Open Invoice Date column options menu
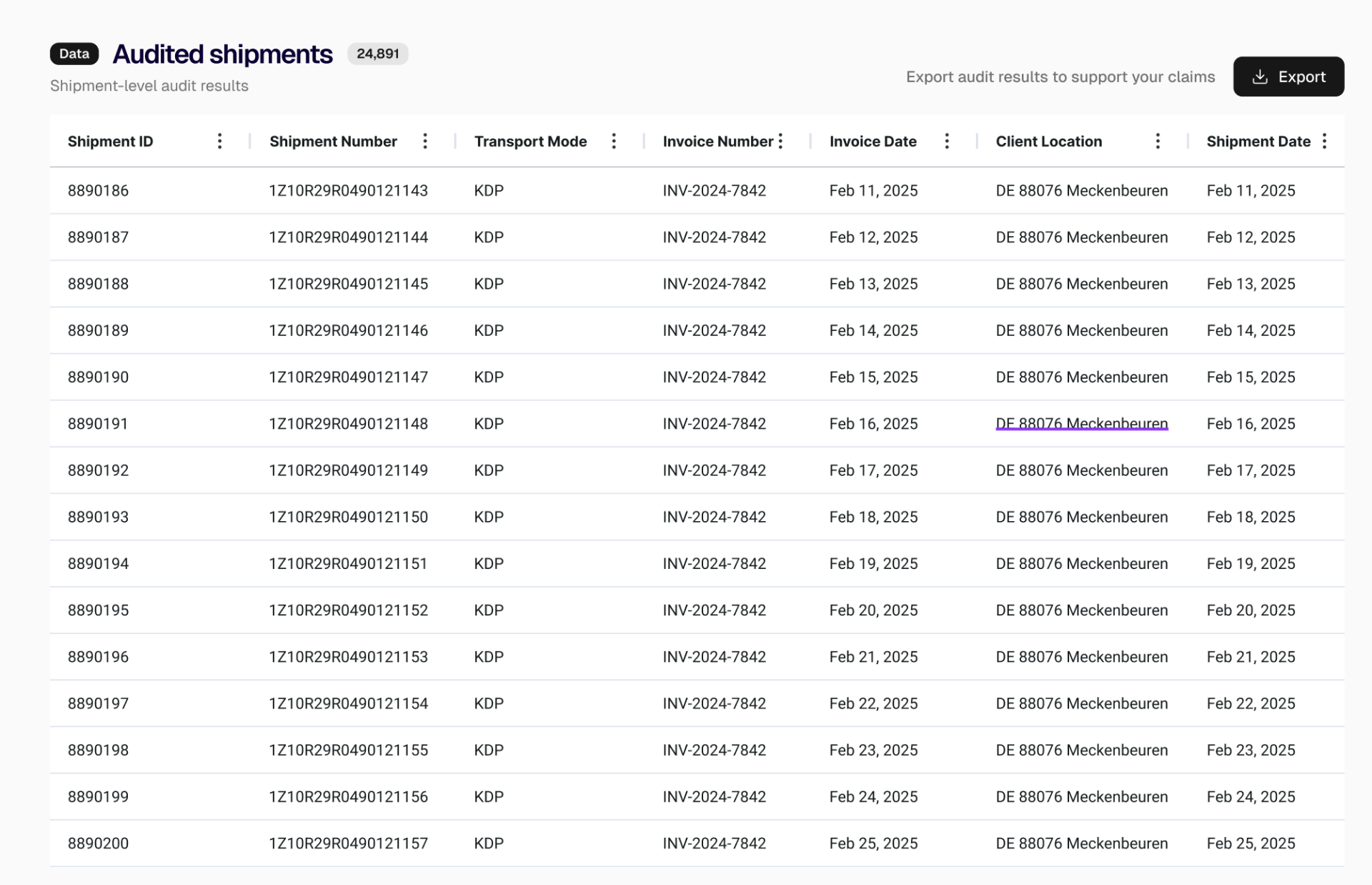The width and height of the screenshot is (1372, 885). [947, 141]
